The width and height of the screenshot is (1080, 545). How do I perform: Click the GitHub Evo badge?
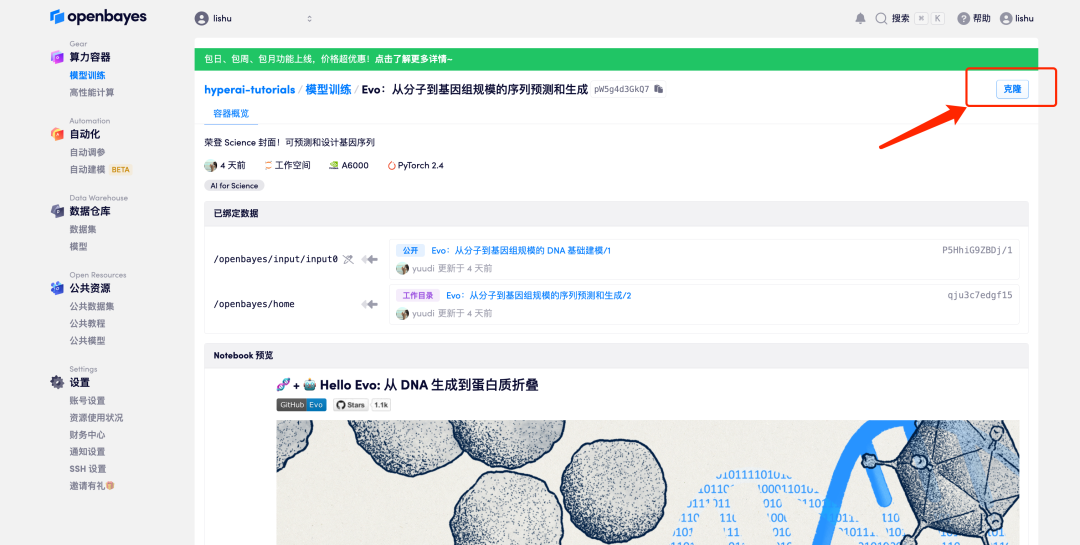point(301,405)
